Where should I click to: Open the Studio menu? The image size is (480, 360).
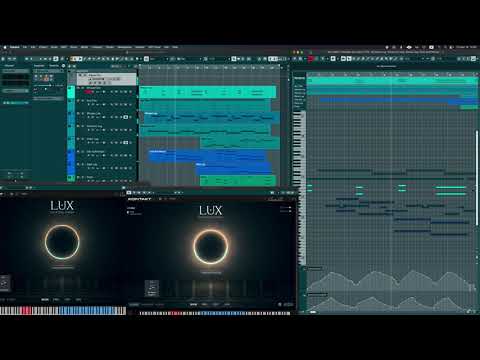pyautogui.click(x=110, y=47)
